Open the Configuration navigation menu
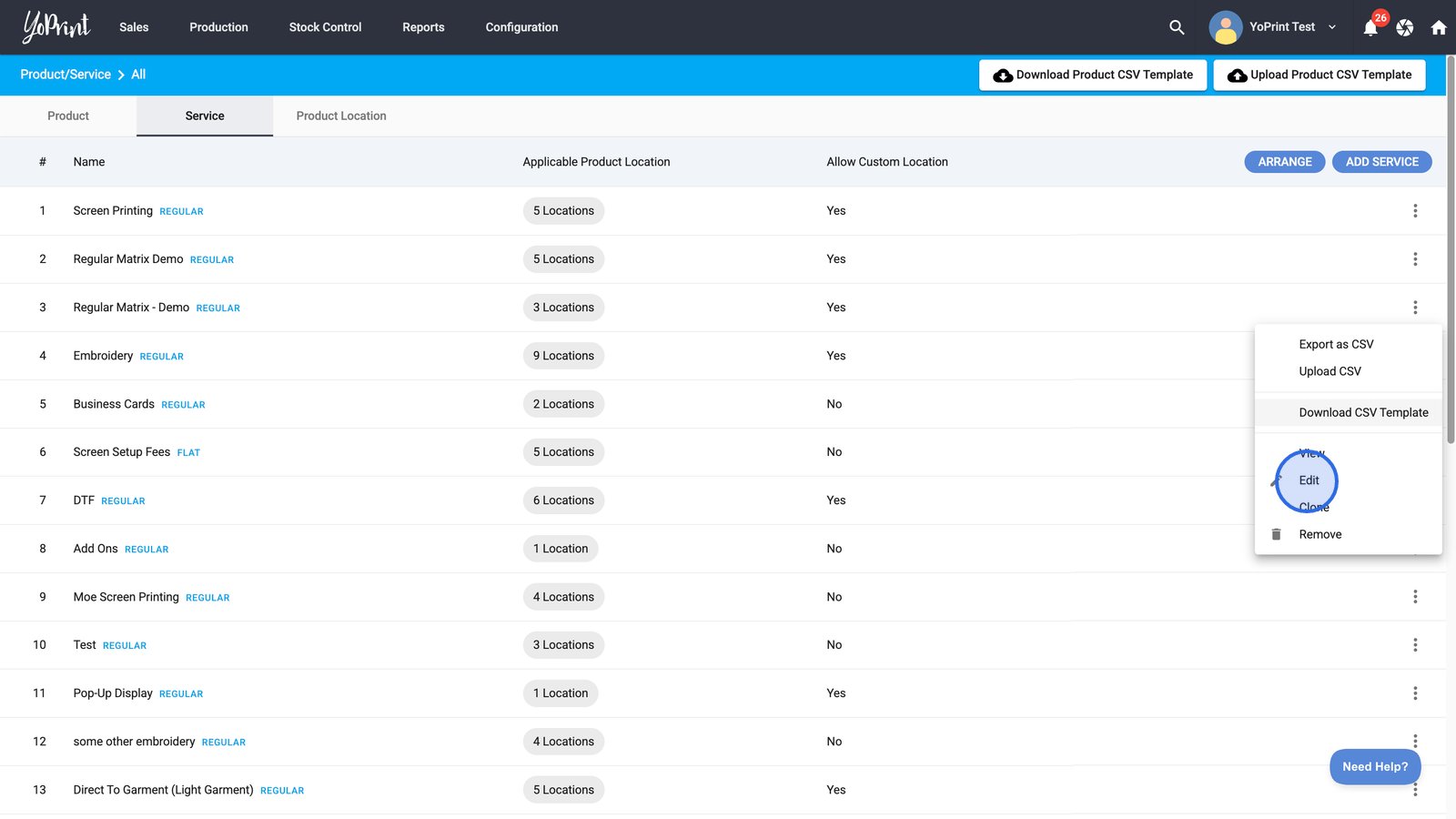 (521, 27)
